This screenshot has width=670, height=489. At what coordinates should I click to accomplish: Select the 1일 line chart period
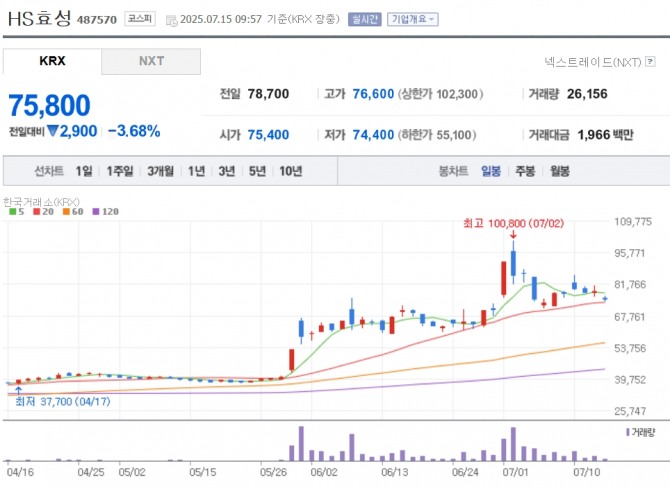(84, 171)
